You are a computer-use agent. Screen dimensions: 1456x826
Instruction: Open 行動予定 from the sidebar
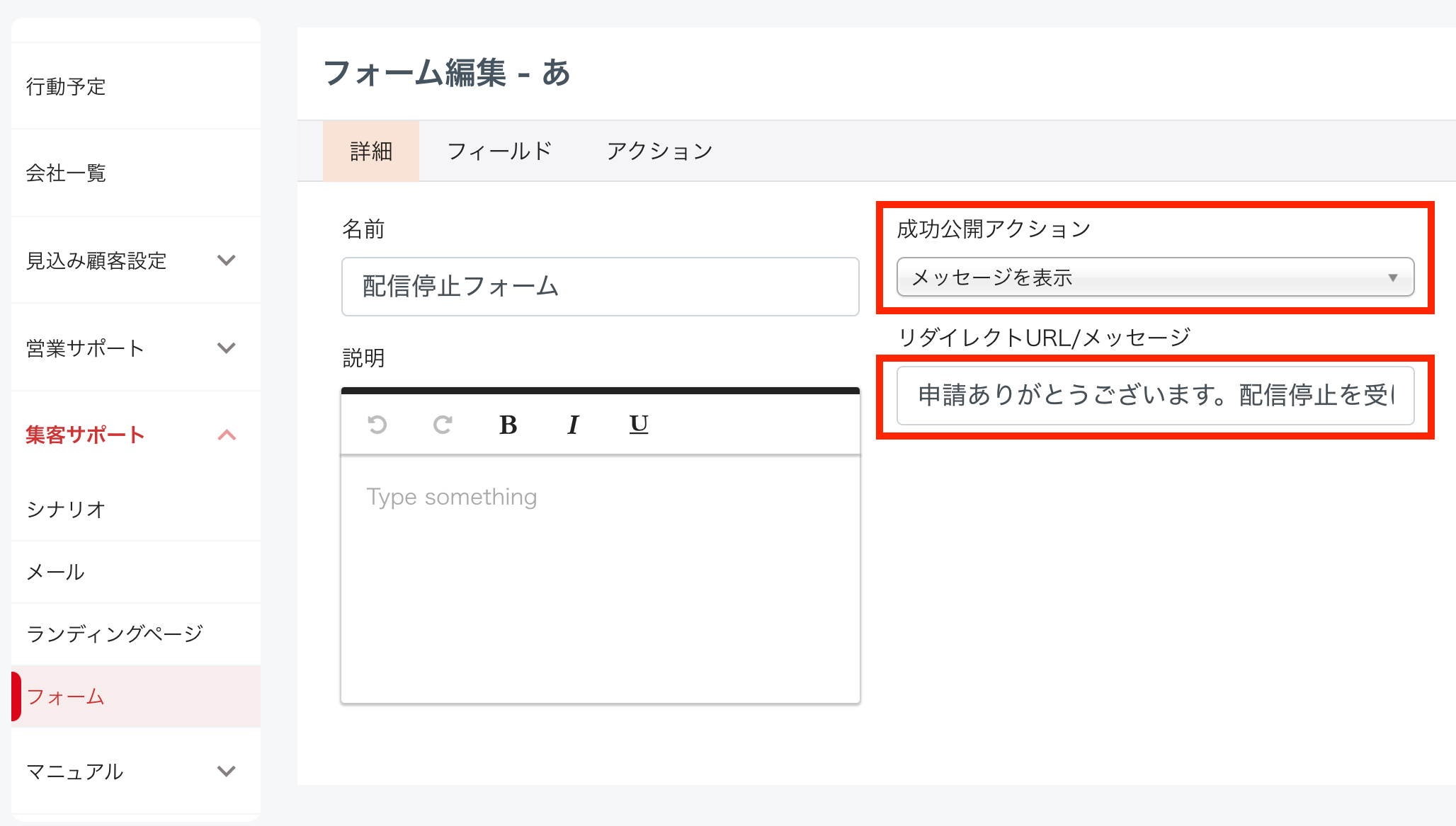pos(66,86)
